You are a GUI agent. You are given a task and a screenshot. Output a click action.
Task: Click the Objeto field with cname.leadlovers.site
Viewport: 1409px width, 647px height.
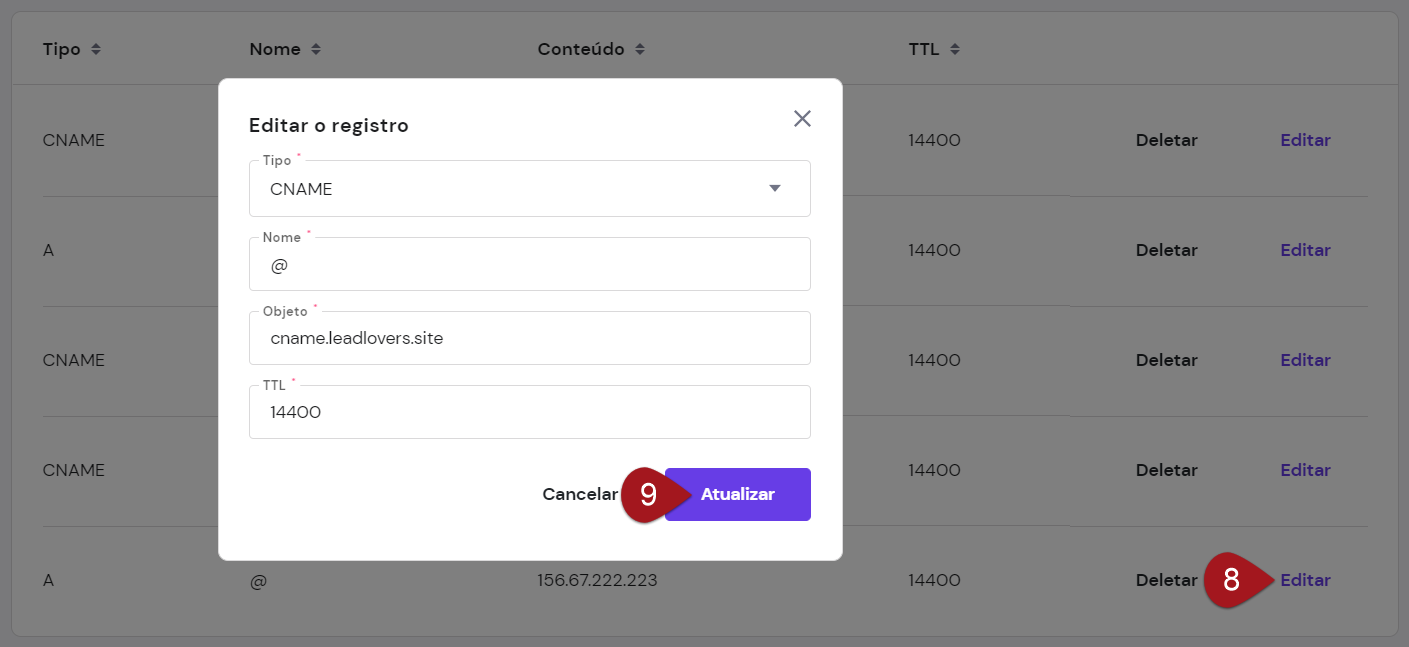click(529, 339)
